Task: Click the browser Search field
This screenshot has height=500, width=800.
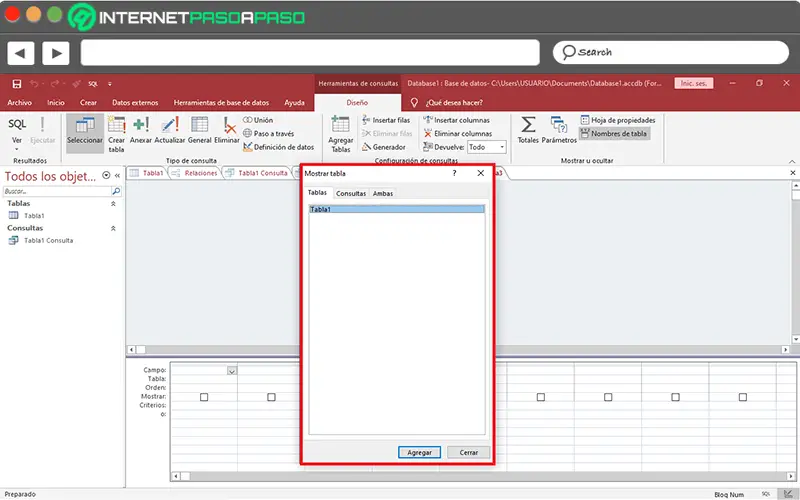Action: [x=671, y=52]
